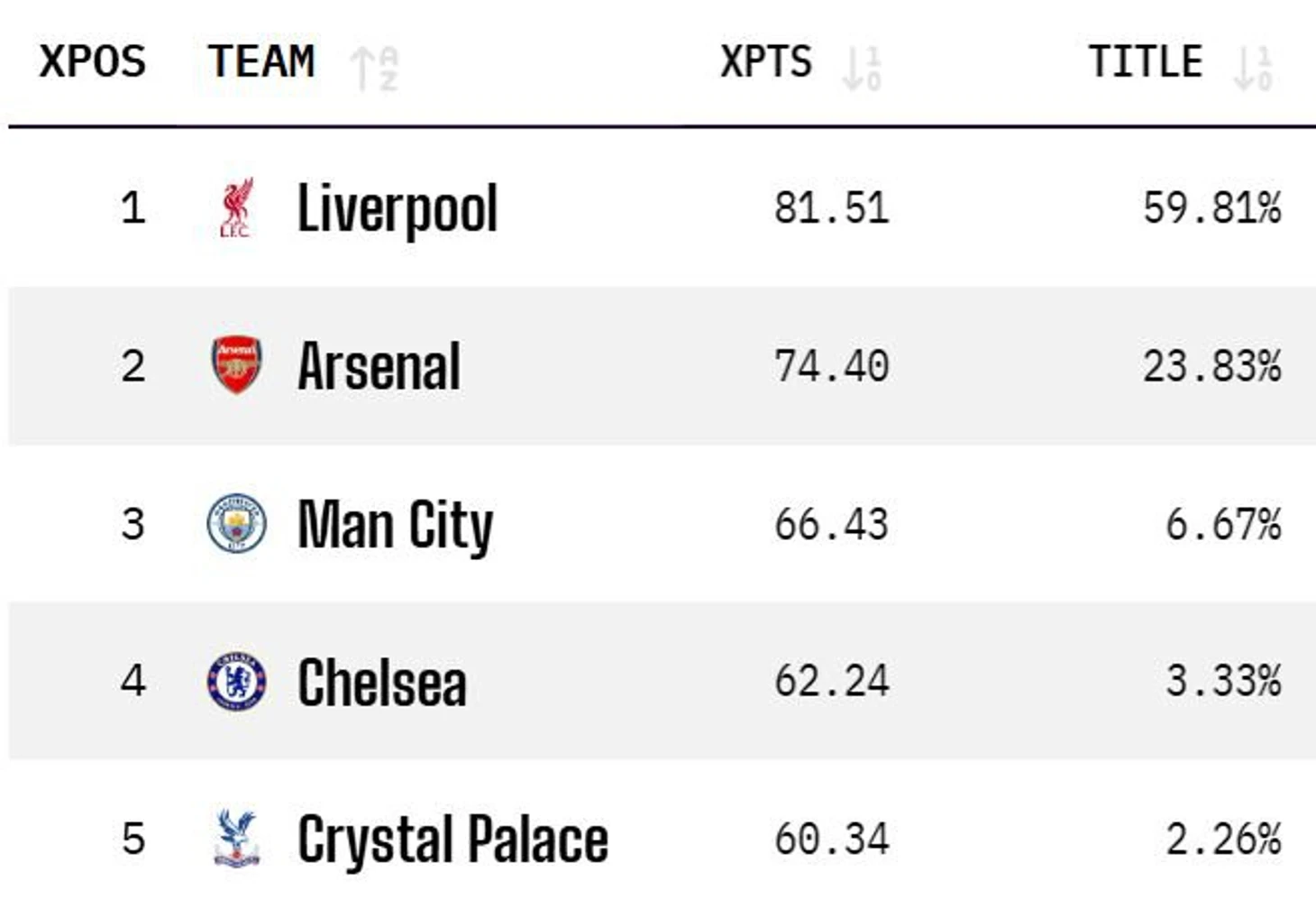Open the Man City team name link
The image size is (1316, 918).
[396, 524]
